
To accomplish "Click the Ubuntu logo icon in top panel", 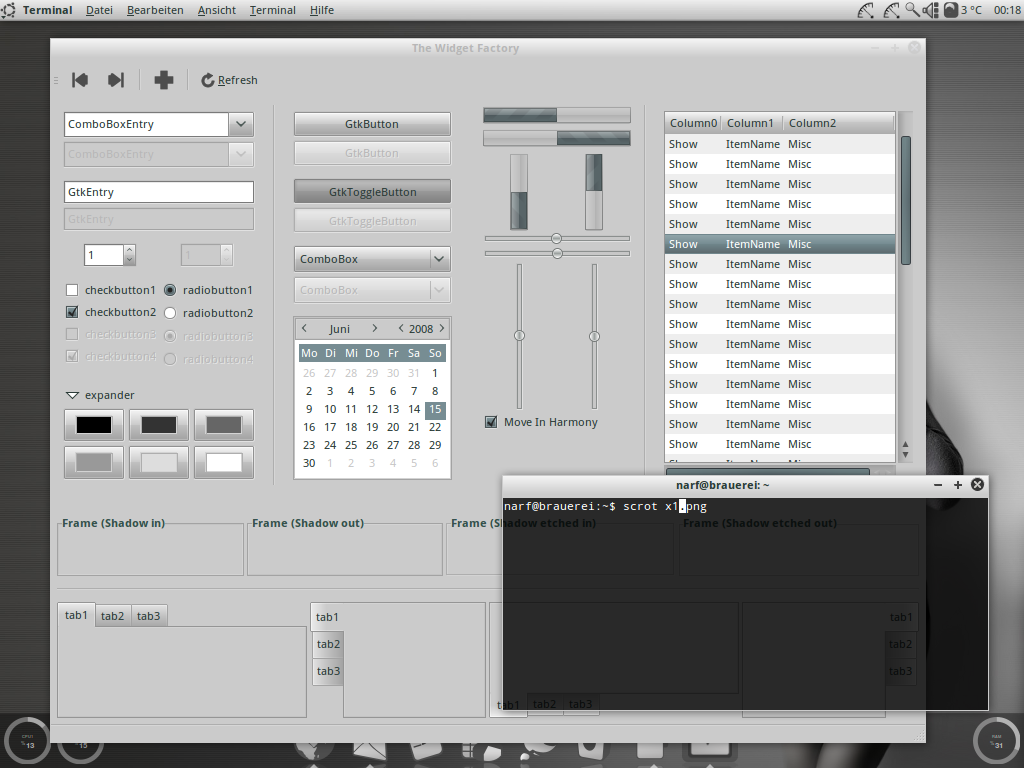I will pyautogui.click(x=8, y=10).
